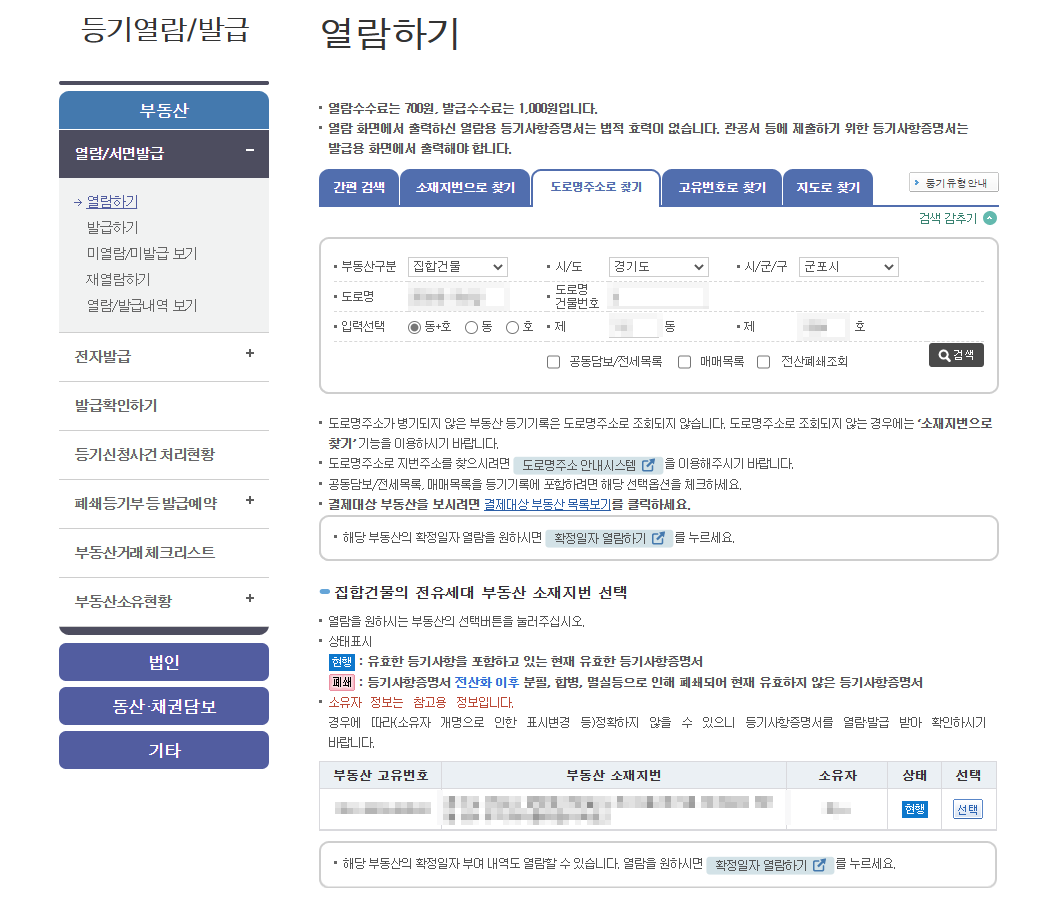This screenshot has width=1063, height=916.
Task: Click 선택 button in the property row
Action: (x=966, y=809)
